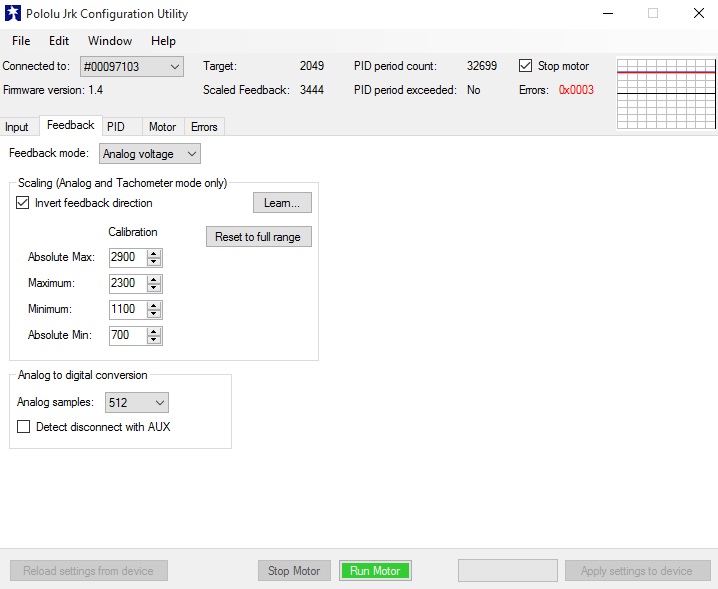Screen dimensions: 718x589
Task: Select the Feedback tab
Action: point(71,125)
